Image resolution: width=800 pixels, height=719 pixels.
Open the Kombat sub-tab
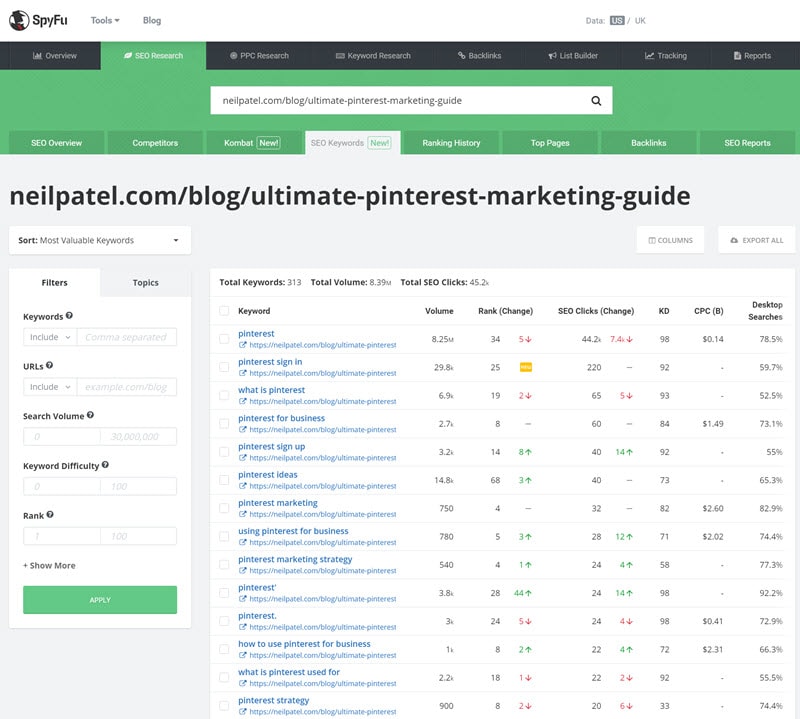pos(252,143)
